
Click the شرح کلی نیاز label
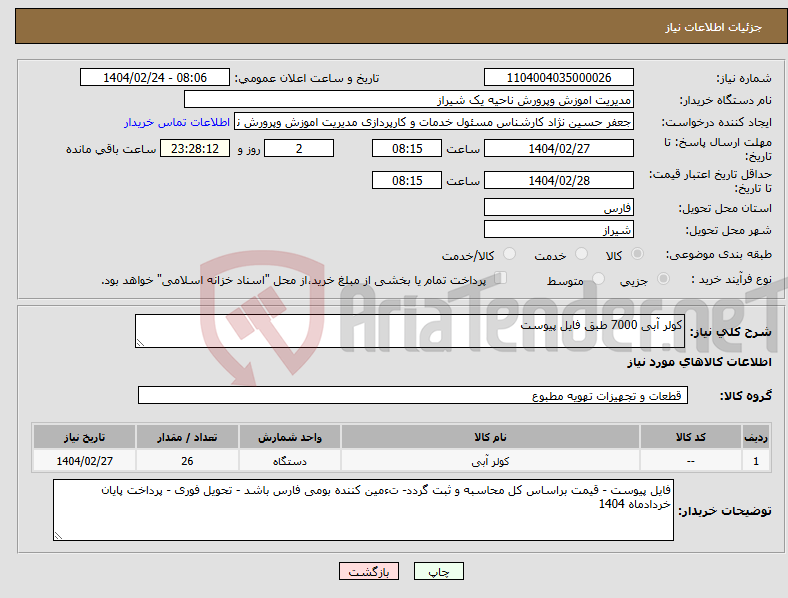click(x=730, y=332)
